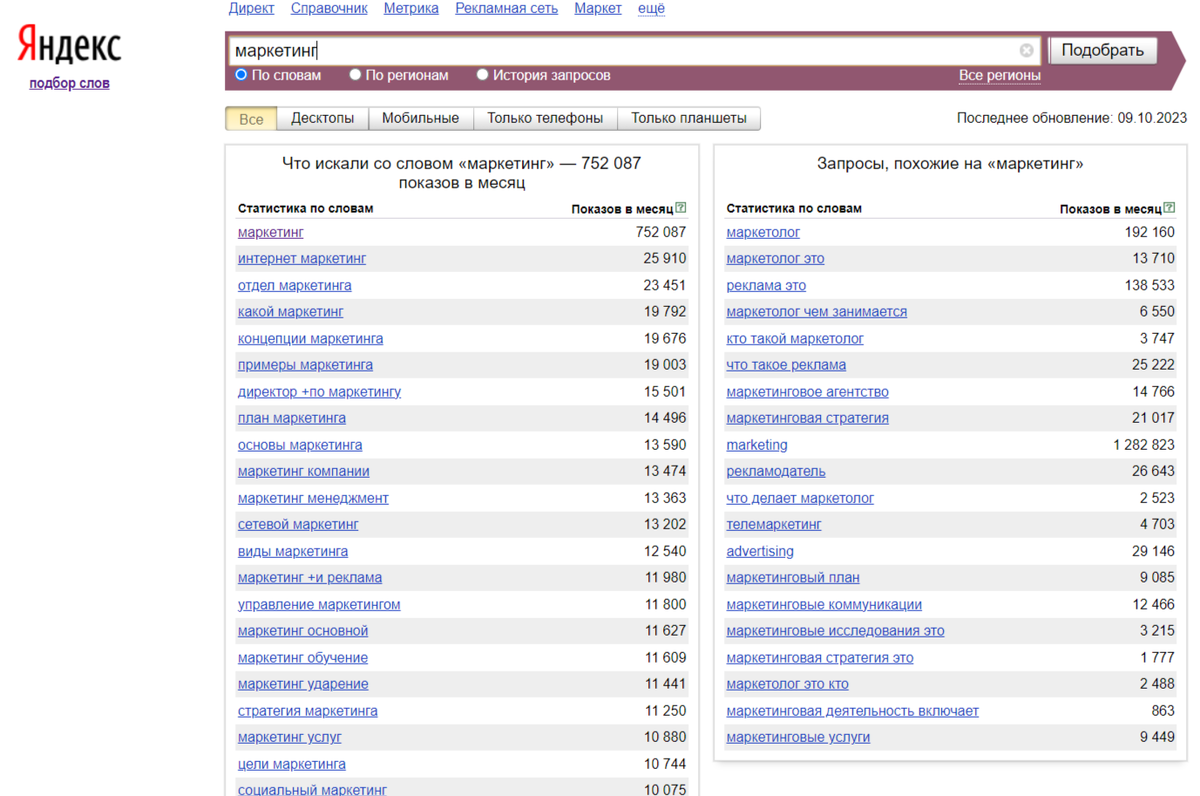Switch to the 'Все' device tab
The width and height of the screenshot is (1200, 796).
pos(251,119)
